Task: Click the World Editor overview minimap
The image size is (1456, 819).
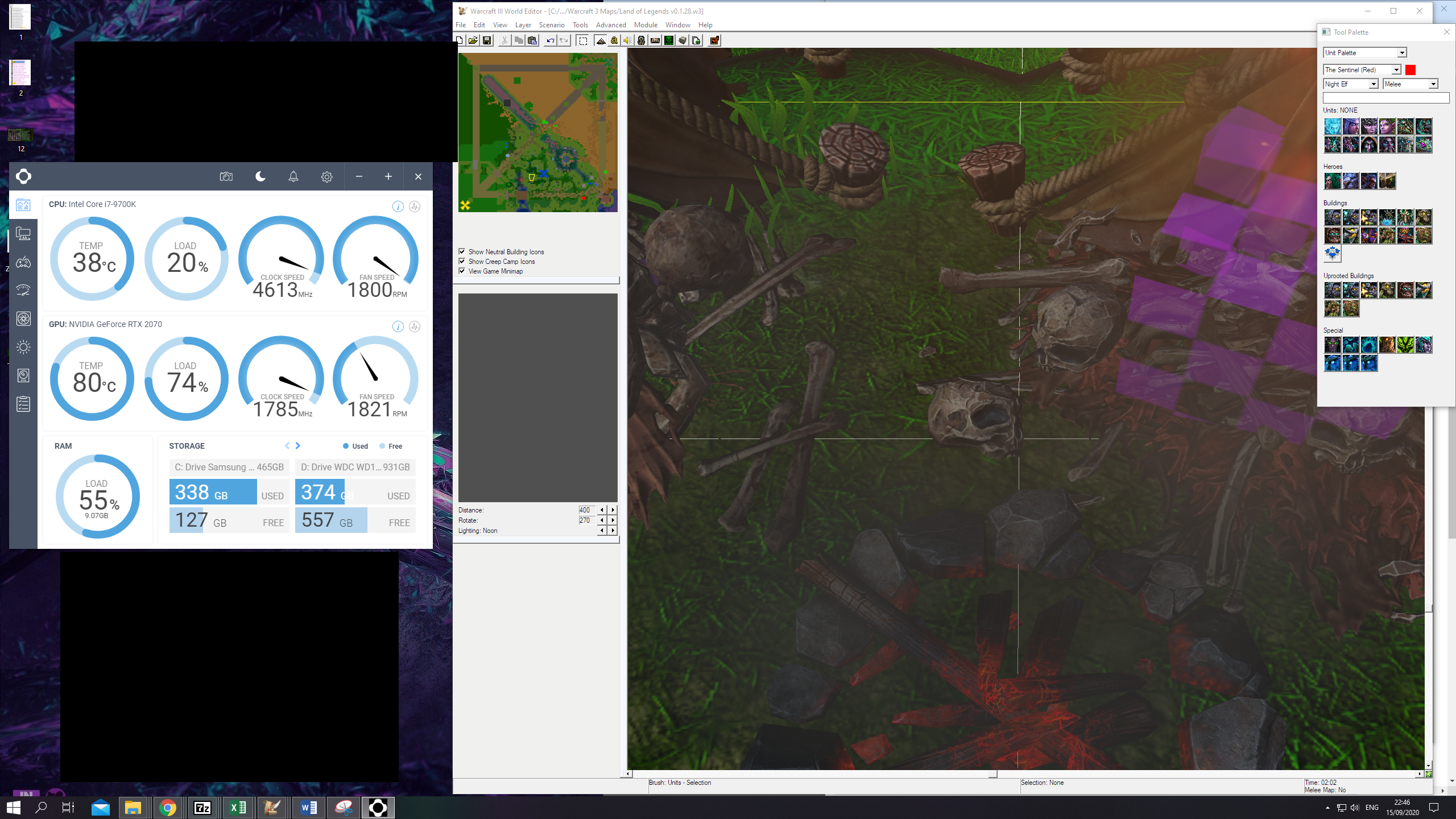Action: pyautogui.click(x=537, y=133)
